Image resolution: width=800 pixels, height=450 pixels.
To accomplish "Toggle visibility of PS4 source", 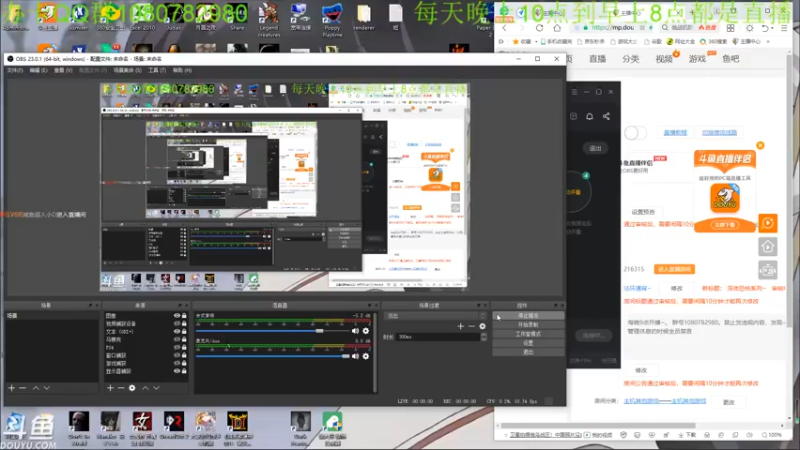I will coord(177,347).
